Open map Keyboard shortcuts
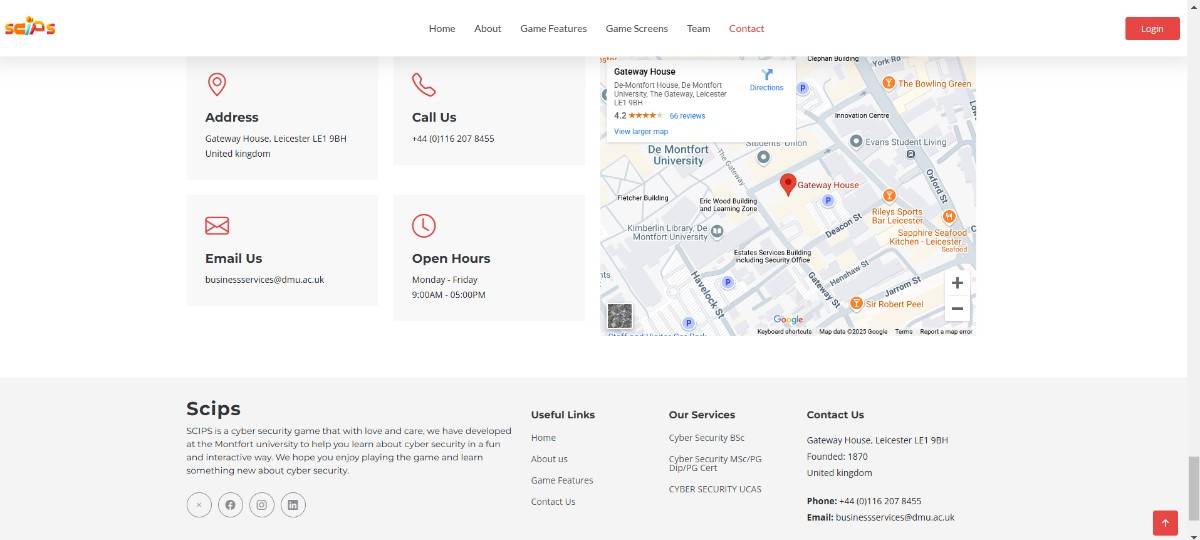Viewport: 1200px width, 540px height. [784, 331]
